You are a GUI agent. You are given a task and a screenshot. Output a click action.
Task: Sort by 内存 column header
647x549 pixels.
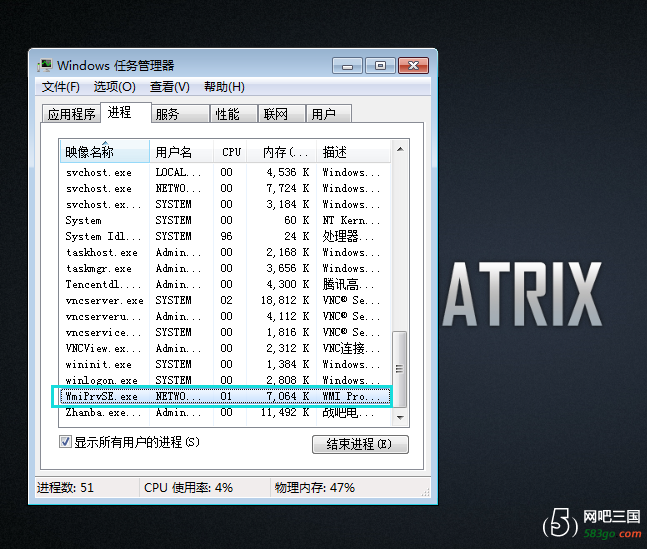tap(281, 152)
